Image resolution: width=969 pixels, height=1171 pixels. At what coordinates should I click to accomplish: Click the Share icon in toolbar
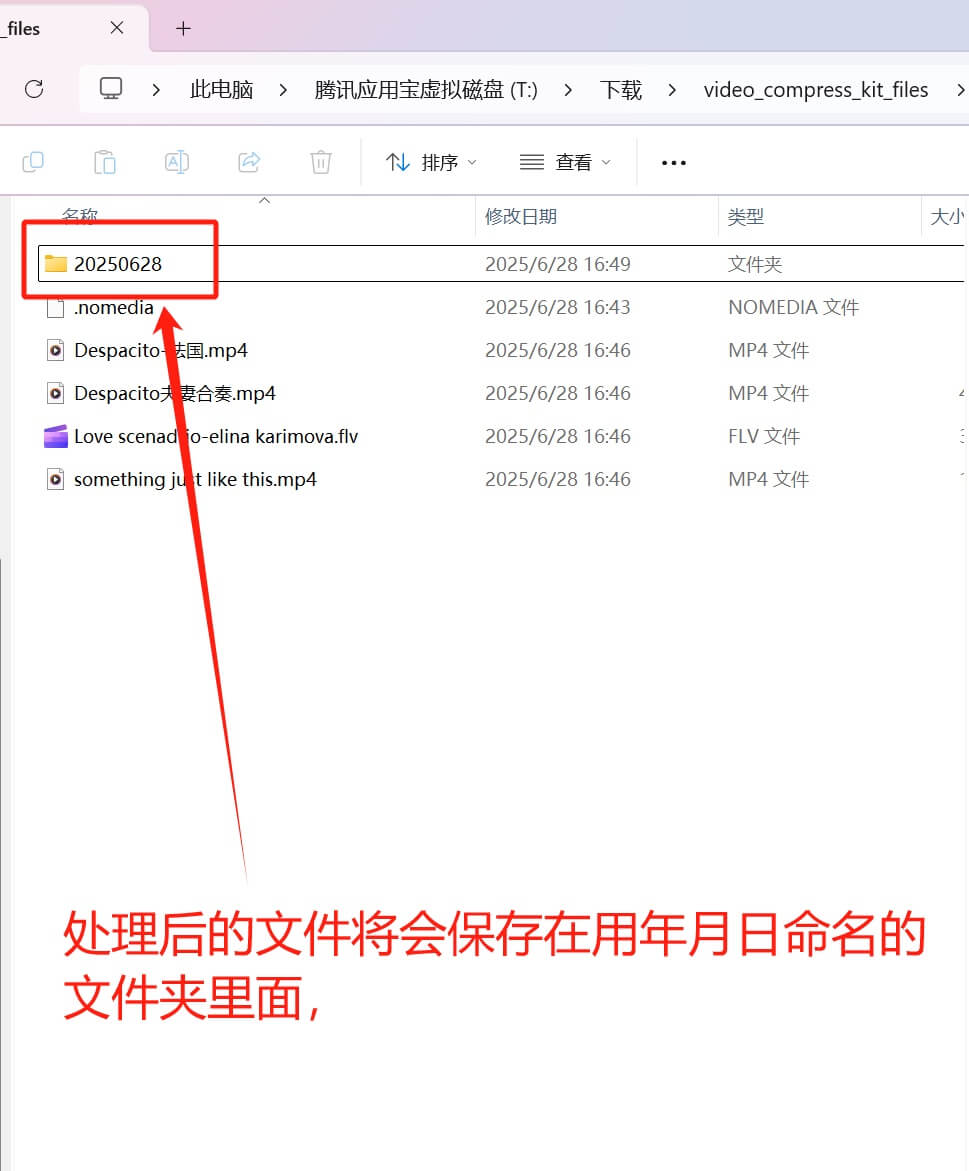tap(249, 162)
